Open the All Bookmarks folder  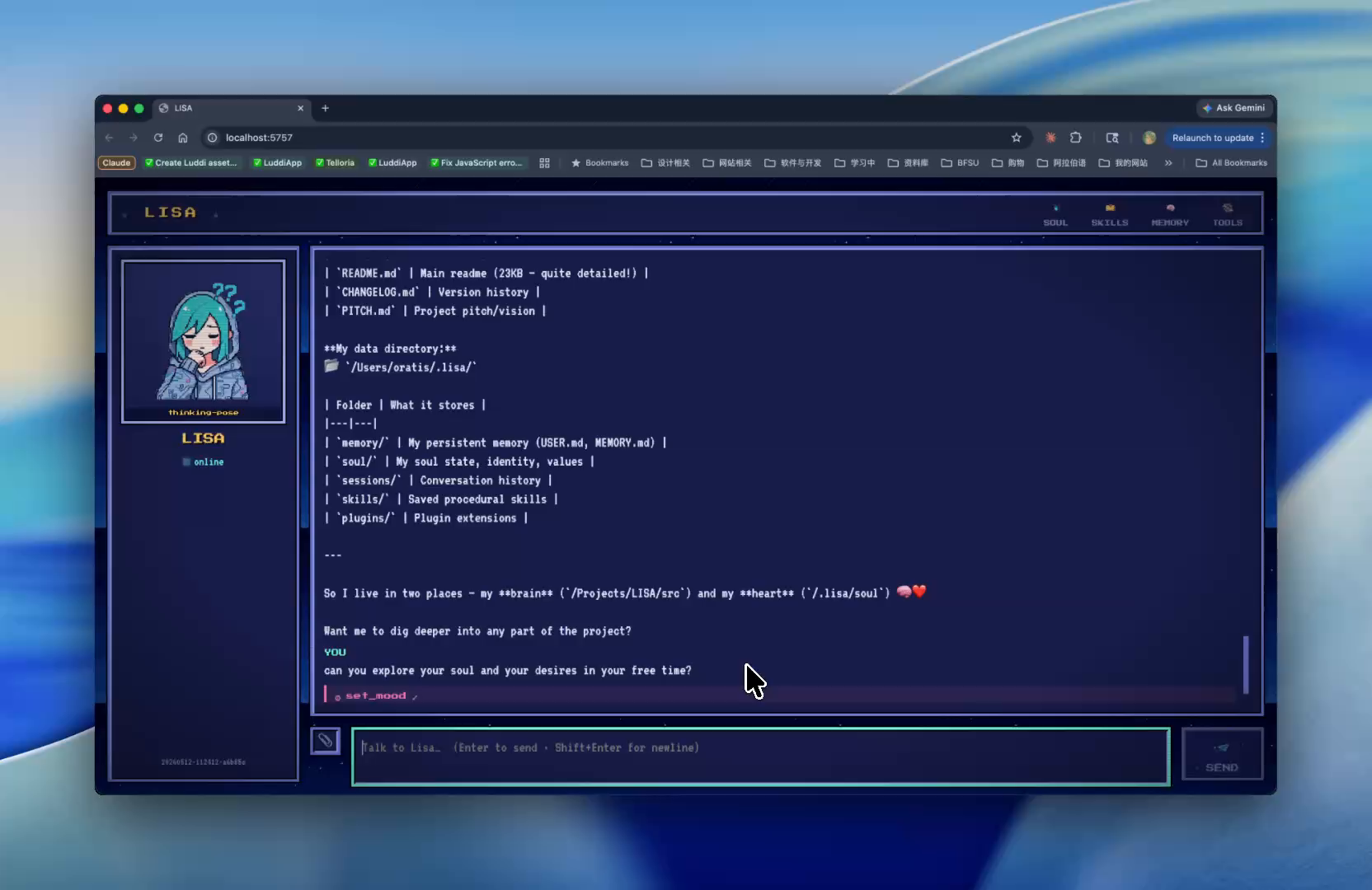tap(1232, 163)
